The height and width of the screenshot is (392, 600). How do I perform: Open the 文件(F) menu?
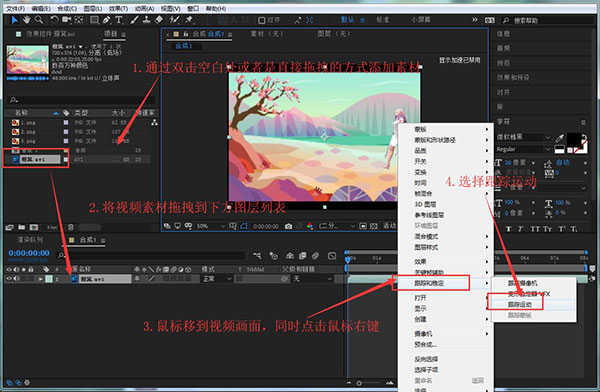tap(15, 8)
